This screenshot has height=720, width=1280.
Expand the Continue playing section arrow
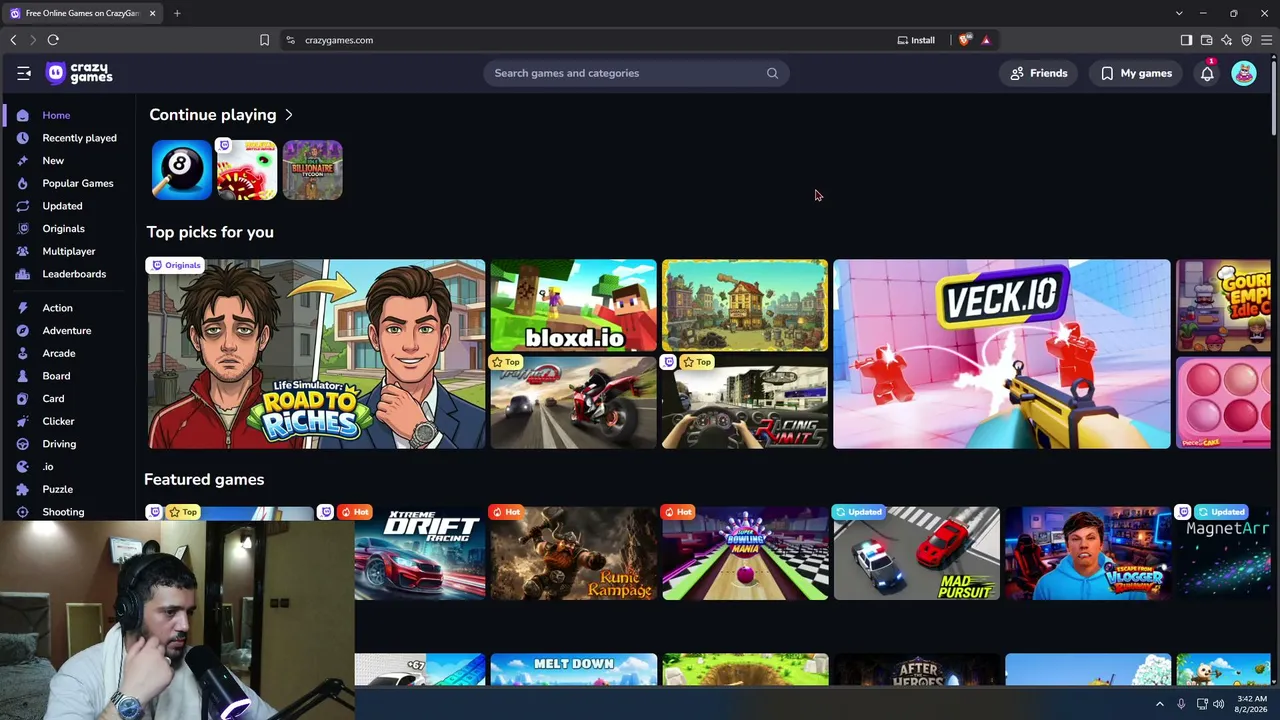coord(289,115)
